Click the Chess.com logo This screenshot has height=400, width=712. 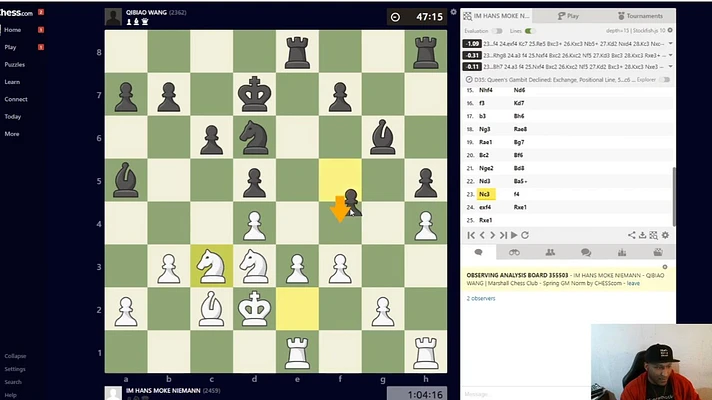pyautogui.click(x=16, y=13)
